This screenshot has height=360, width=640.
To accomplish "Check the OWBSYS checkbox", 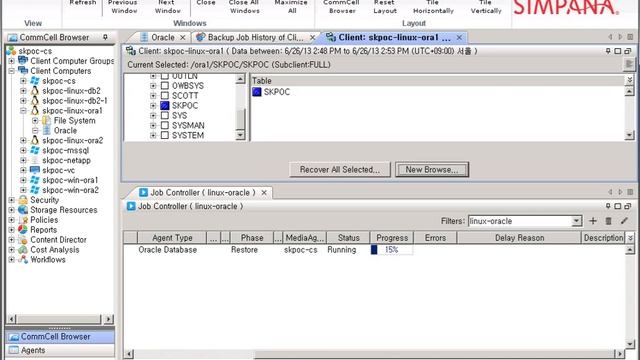I will (x=165, y=86).
